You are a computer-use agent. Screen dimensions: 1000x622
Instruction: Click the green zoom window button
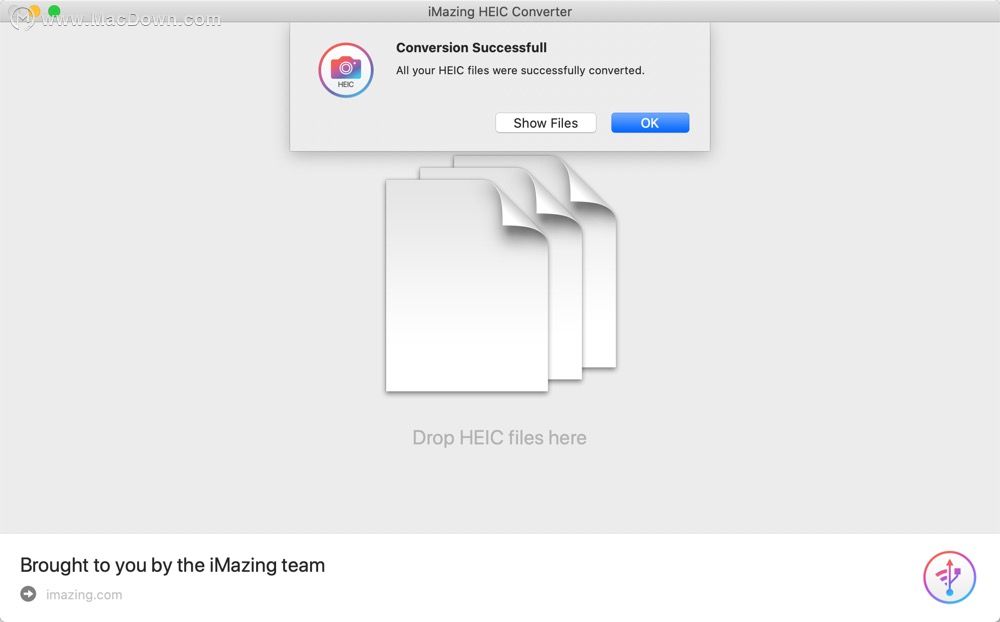pos(54,11)
